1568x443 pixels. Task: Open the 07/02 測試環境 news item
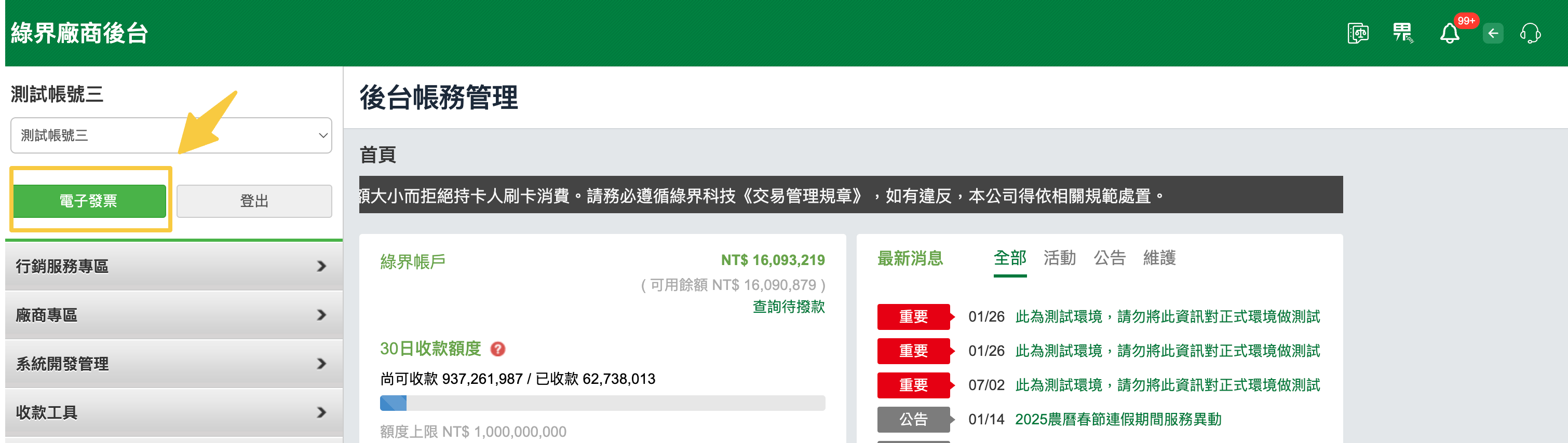click(1168, 384)
